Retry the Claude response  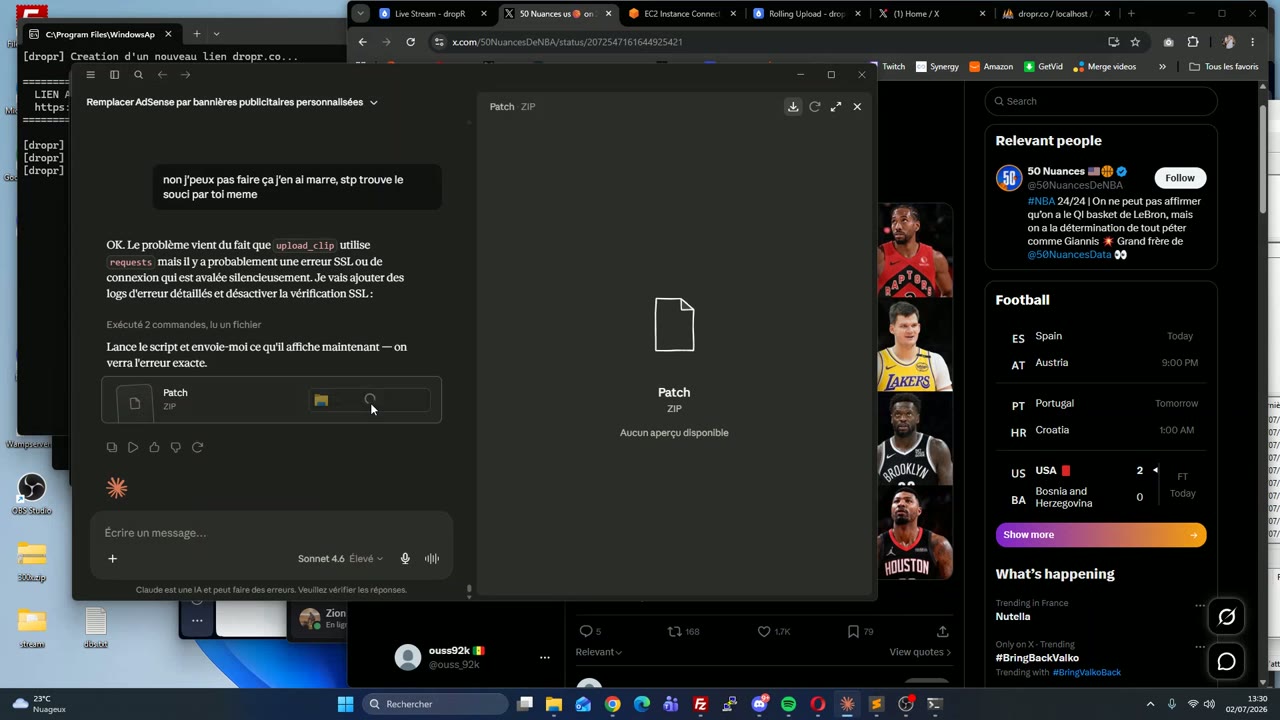click(197, 447)
